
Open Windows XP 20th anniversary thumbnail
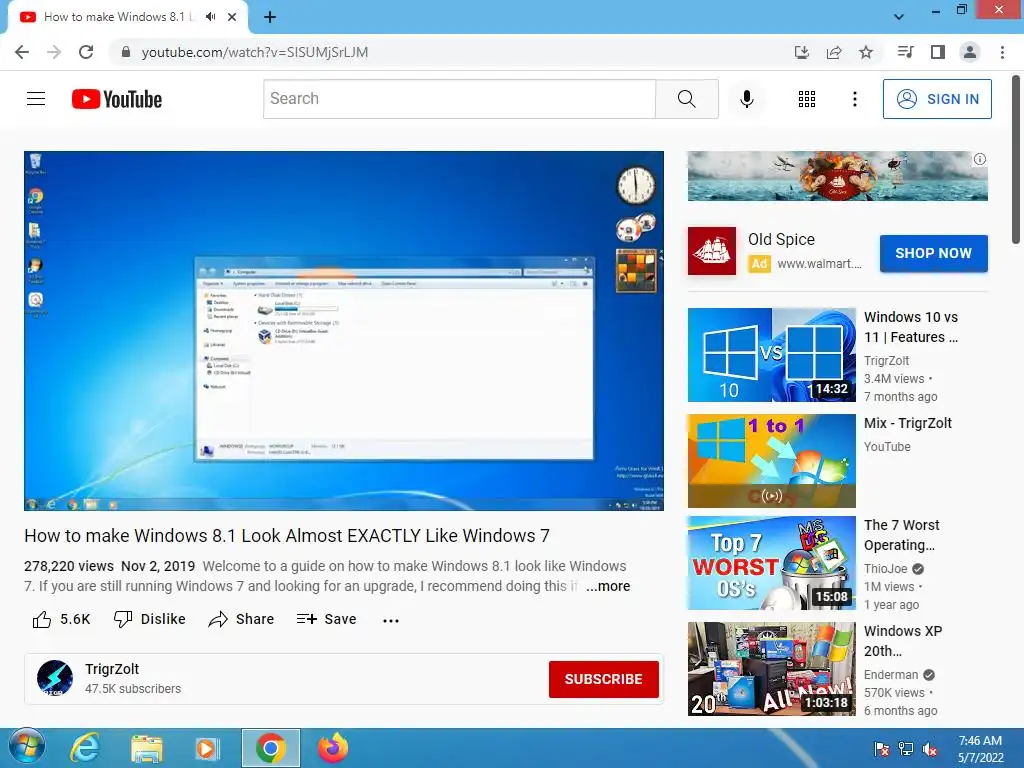(771, 669)
